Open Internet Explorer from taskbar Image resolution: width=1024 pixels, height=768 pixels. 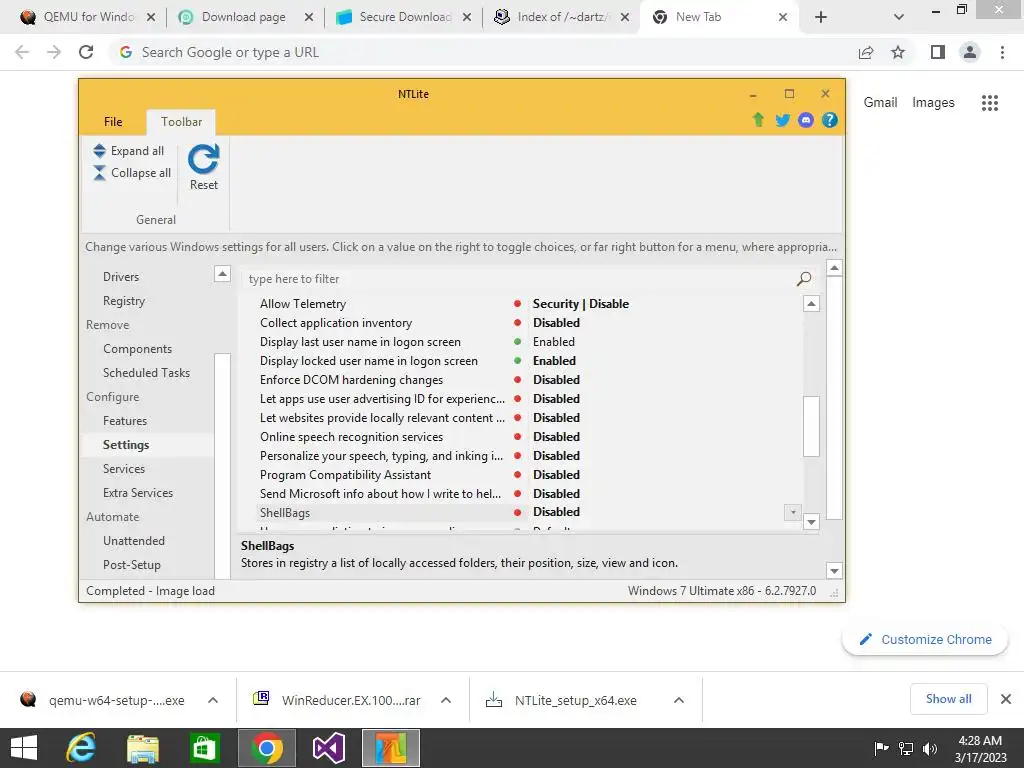coord(81,748)
